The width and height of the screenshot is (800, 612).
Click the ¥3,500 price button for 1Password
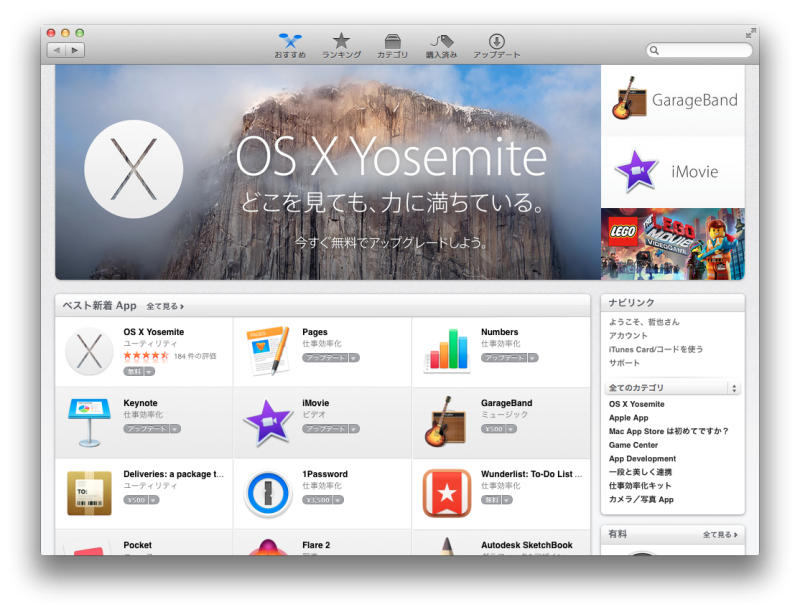click(317, 500)
